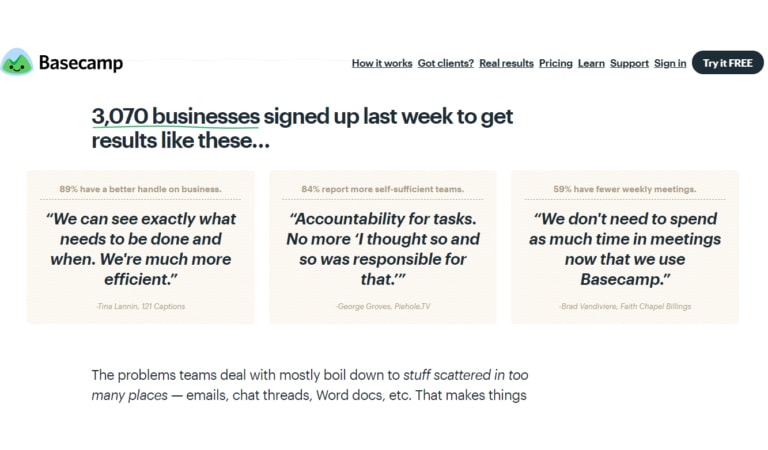Click the quote about time in meetings
This screenshot has height=450, width=768.
(x=624, y=249)
